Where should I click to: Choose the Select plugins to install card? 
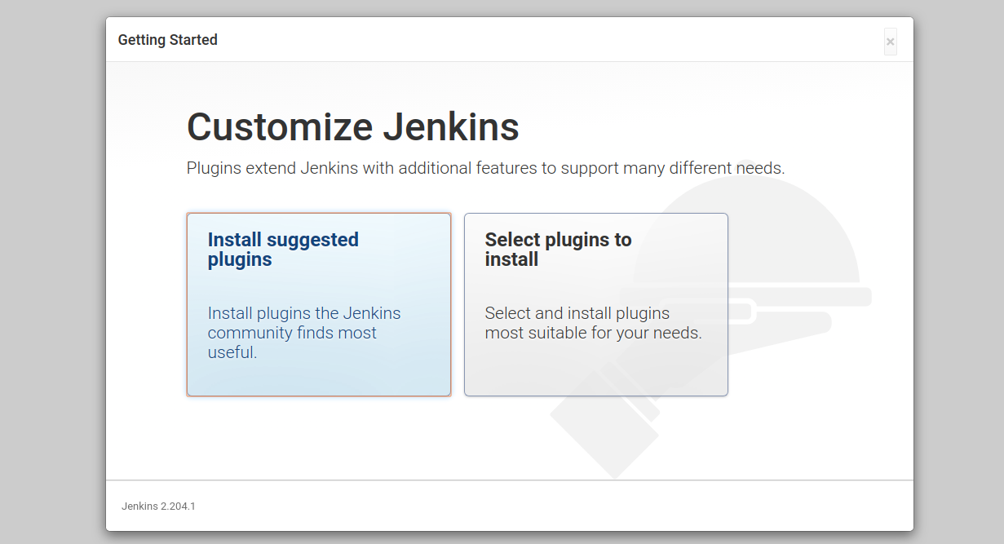pyautogui.click(x=596, y=305)
